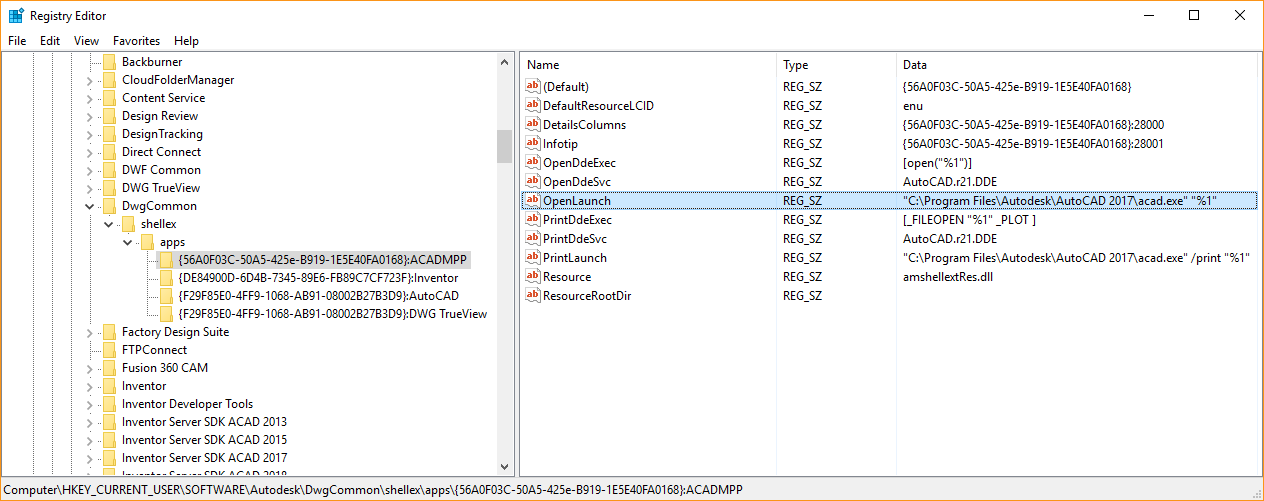Click the folder icon of DWG TrueView

click(x=109, y=188)
